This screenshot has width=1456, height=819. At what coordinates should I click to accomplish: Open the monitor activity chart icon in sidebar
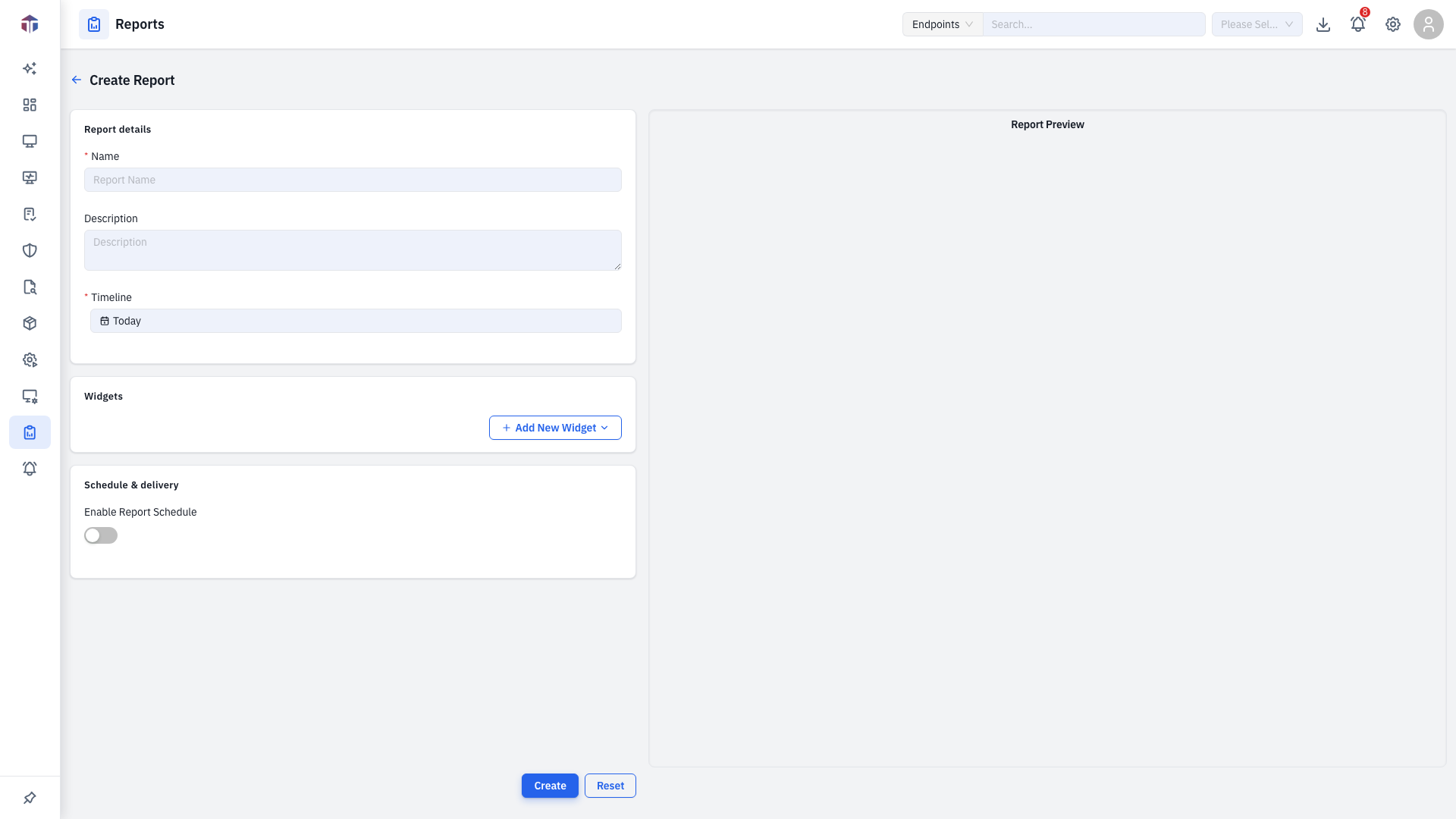(30, 177)
